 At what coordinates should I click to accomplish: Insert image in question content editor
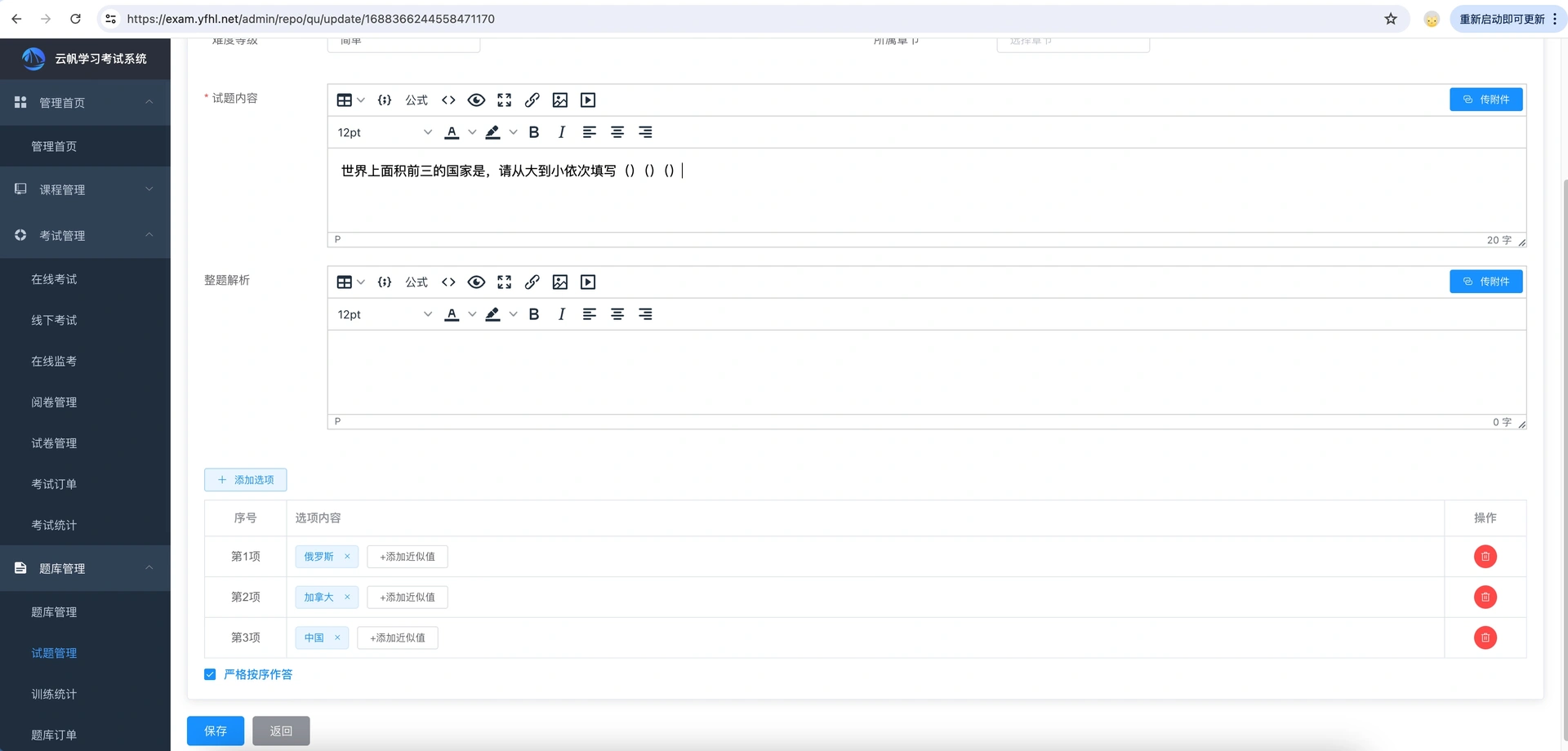point(559,100)
